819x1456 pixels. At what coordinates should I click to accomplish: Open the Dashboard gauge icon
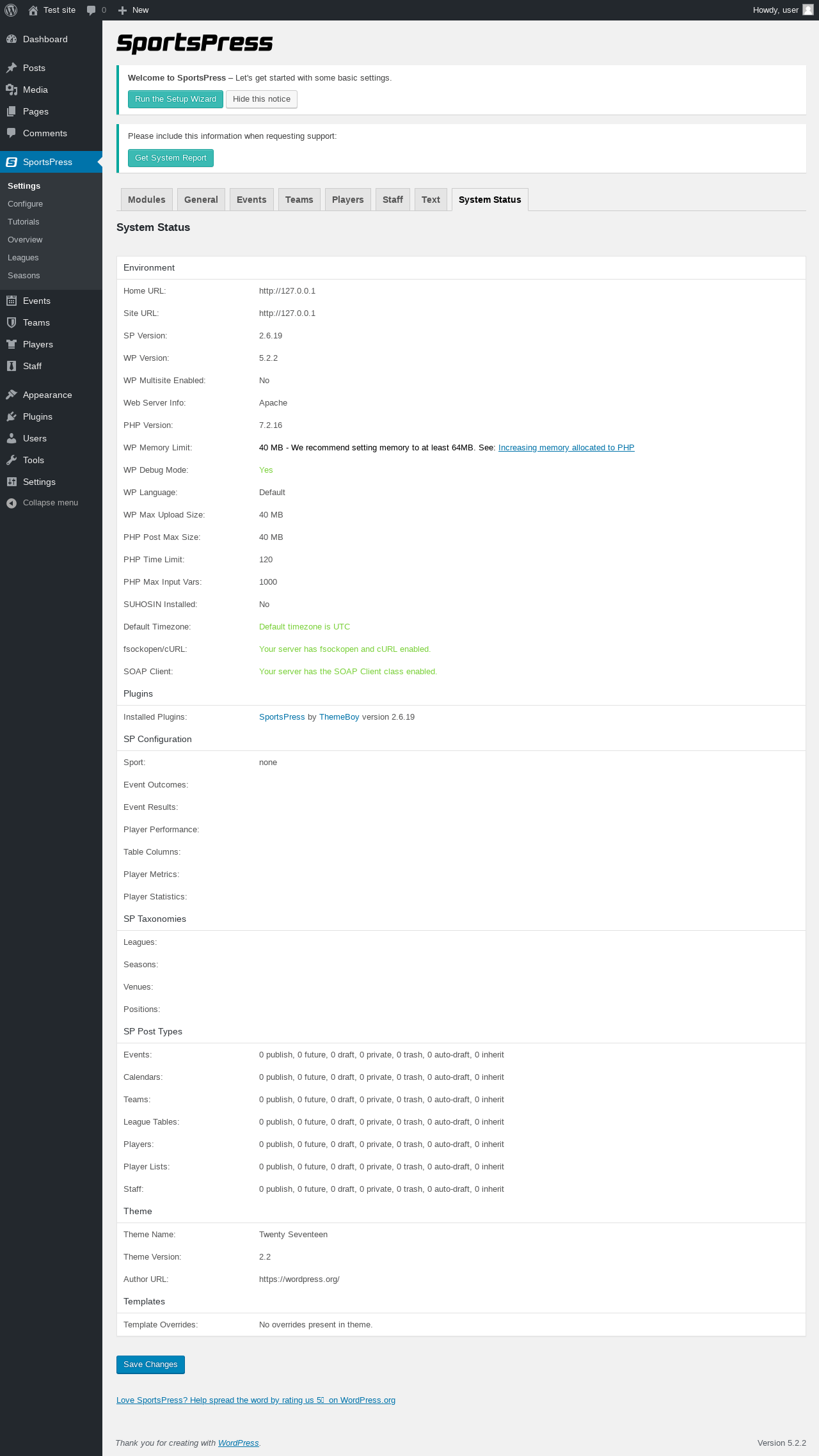coord(12,39)
